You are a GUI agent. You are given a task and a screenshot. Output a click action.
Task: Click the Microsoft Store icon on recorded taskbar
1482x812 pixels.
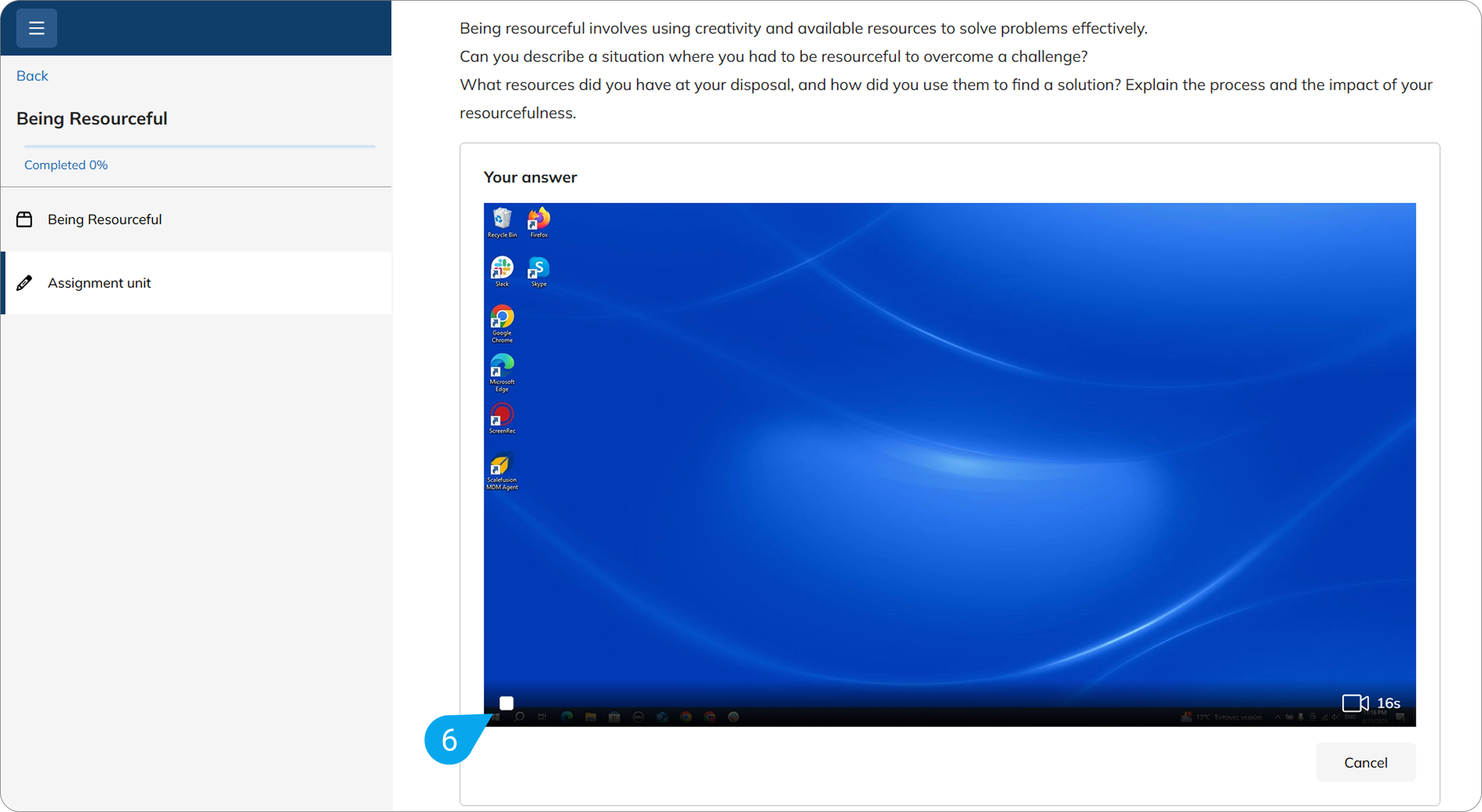click(x=614, y=717)
